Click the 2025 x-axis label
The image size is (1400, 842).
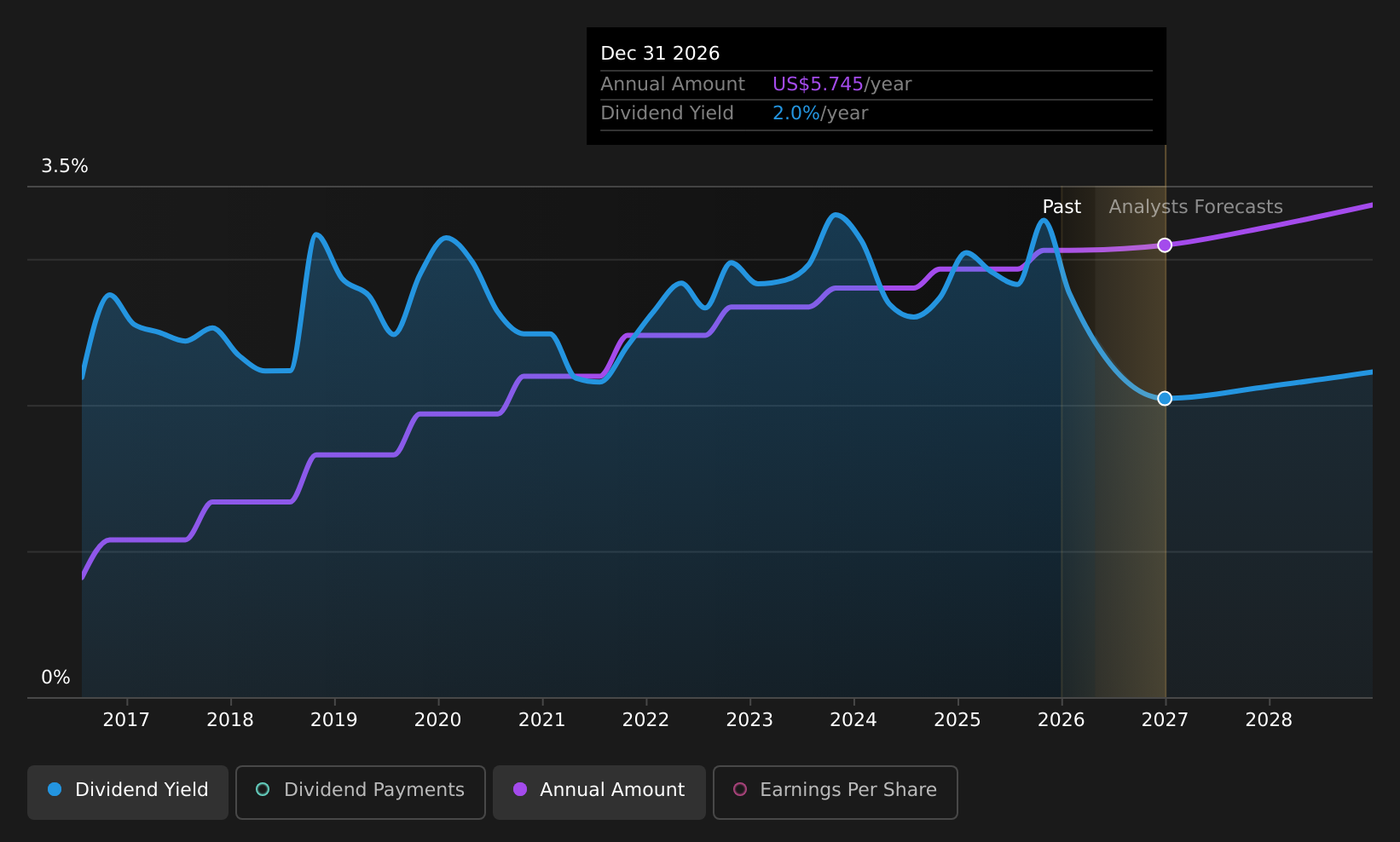[957, 720]
